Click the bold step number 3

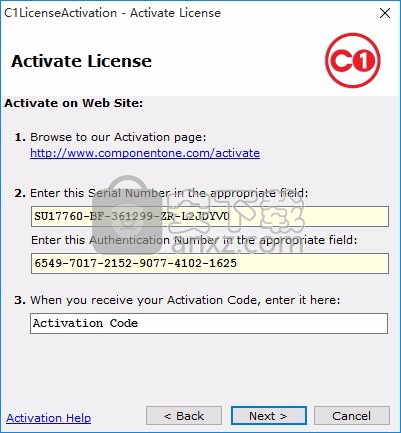tap(20, 300)
